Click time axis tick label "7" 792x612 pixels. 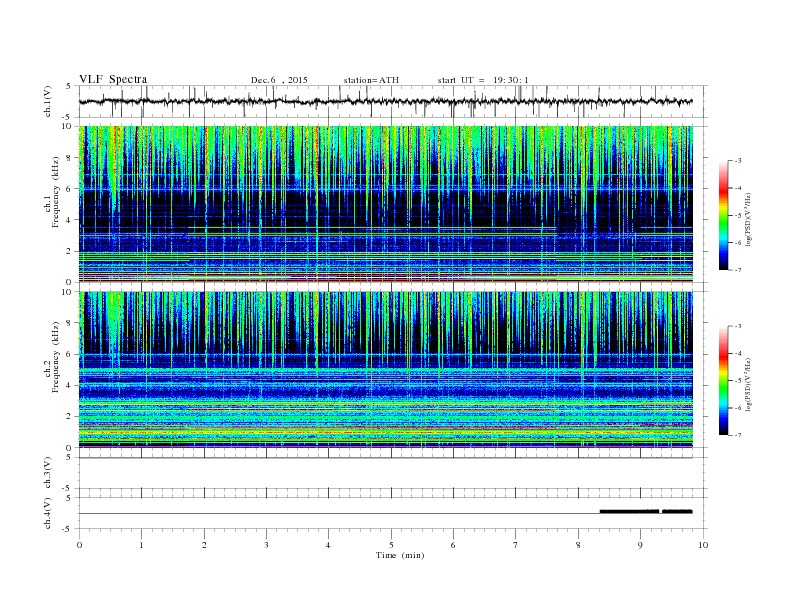pyautogui.click(x=516, y=545)
